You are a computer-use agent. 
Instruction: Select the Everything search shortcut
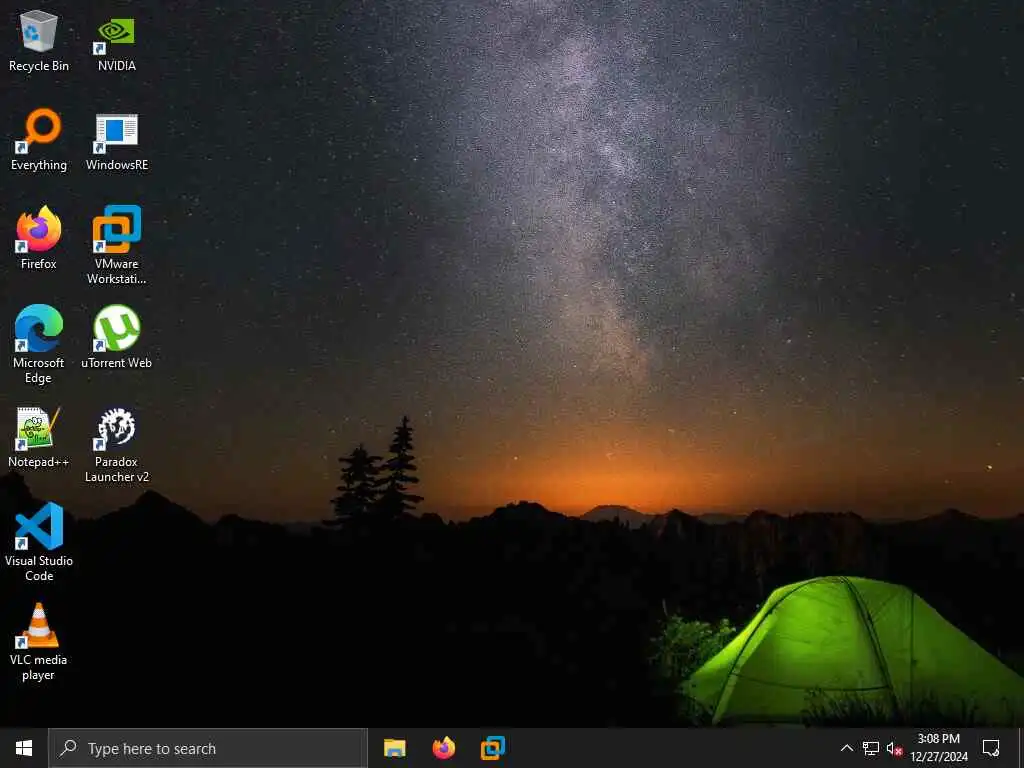click(x=39, y=140)
